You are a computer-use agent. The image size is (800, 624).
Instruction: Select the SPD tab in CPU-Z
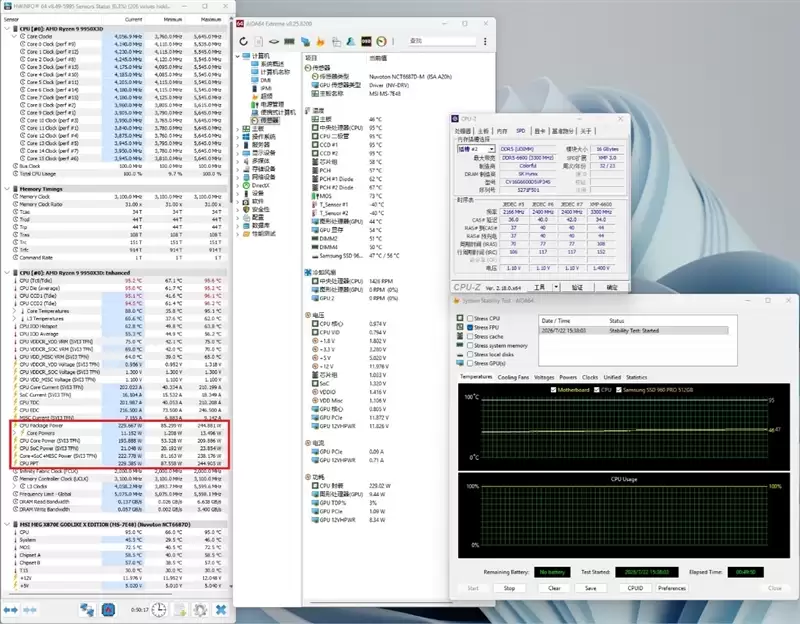click(520, 131)
